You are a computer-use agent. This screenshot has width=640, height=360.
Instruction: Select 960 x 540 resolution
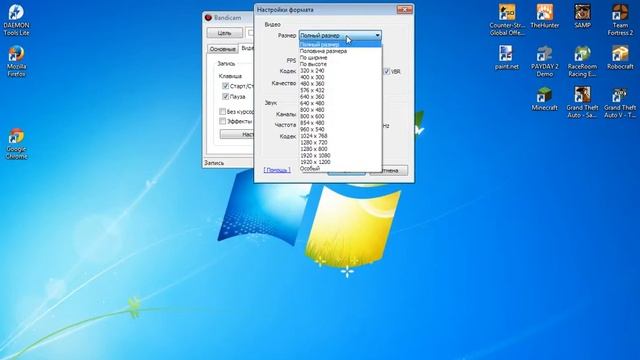click(340, 129)
